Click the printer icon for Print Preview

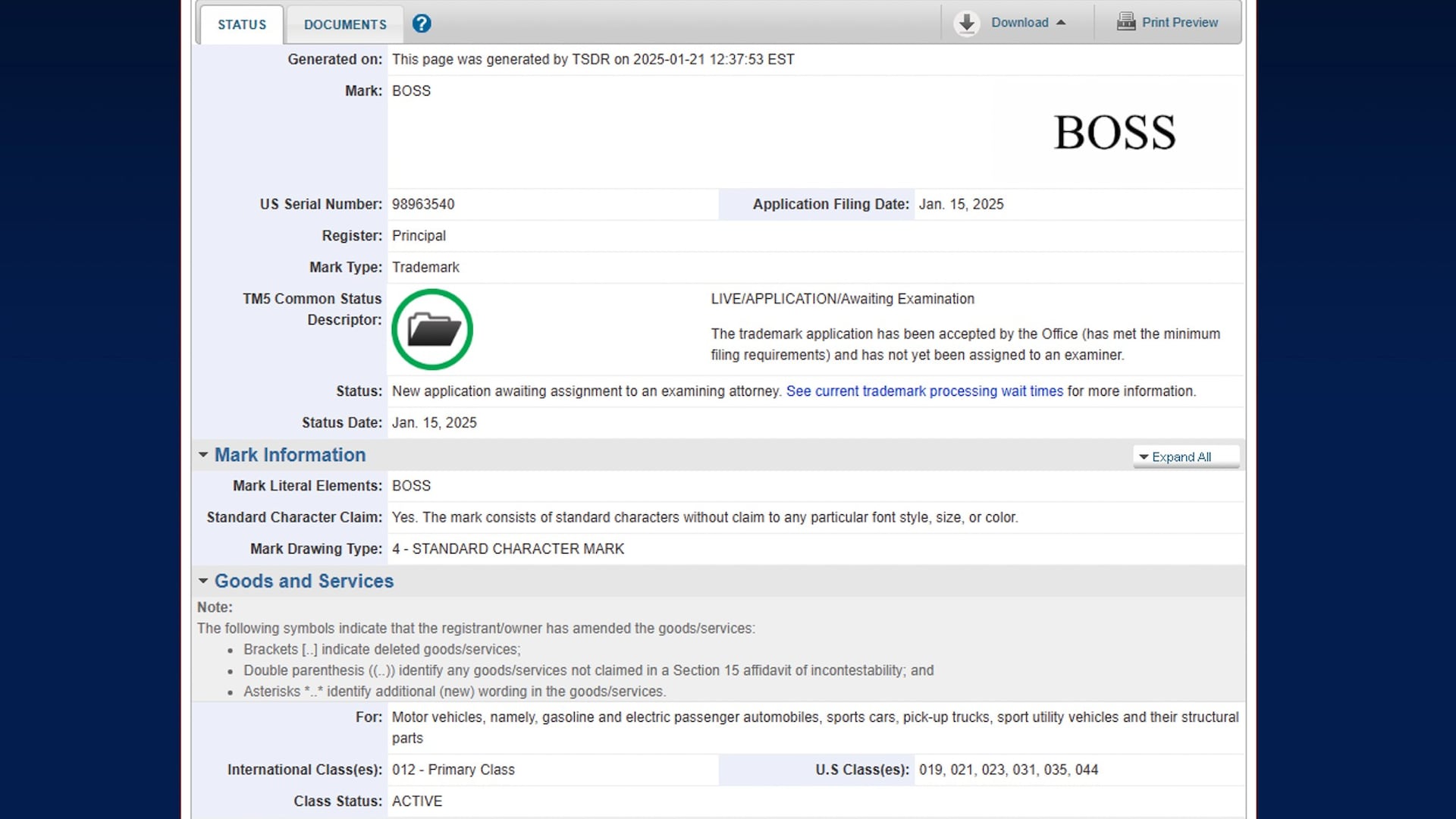point(1125,21)
